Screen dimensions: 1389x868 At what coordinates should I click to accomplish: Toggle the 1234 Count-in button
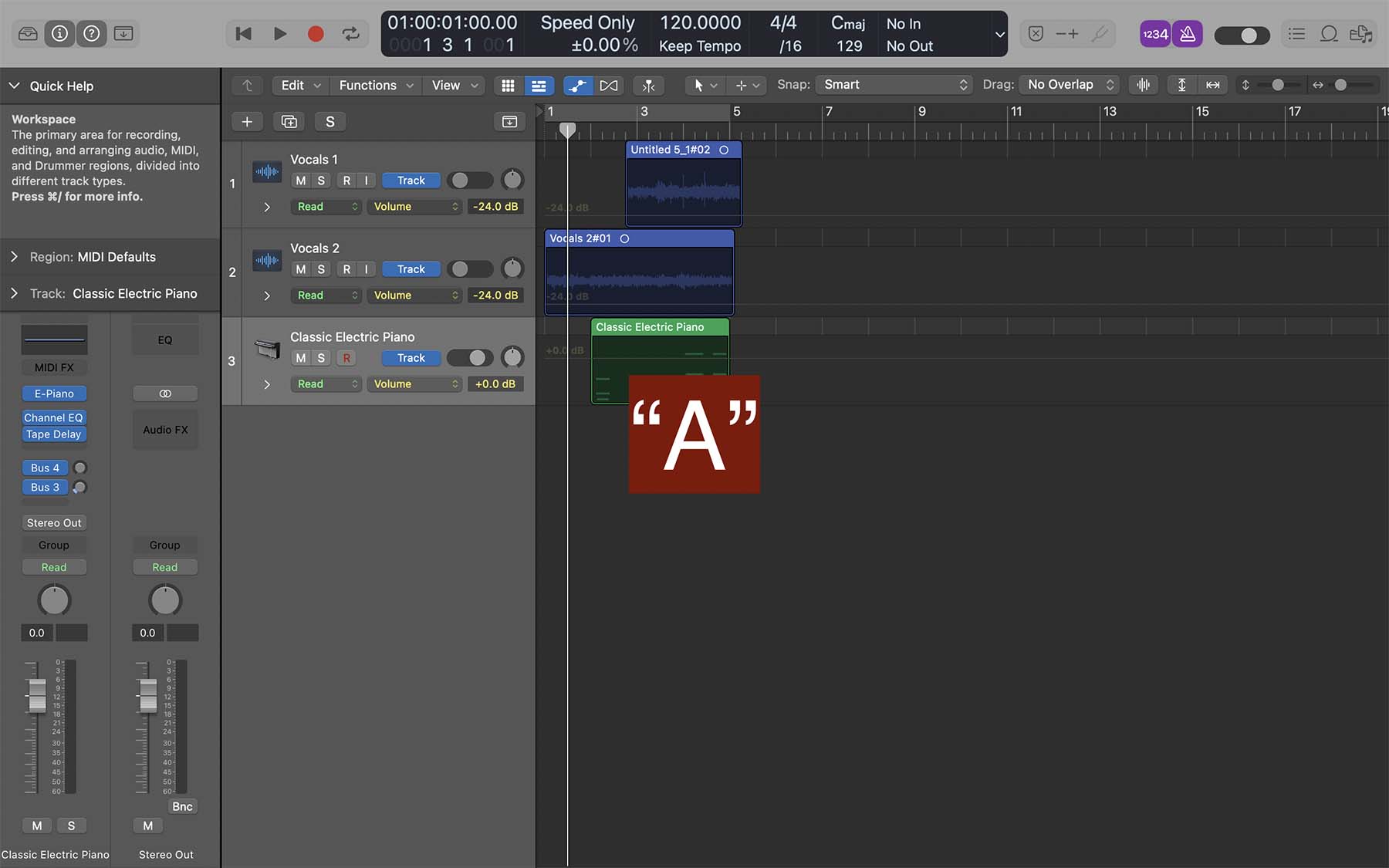(x=1155, y=34)
